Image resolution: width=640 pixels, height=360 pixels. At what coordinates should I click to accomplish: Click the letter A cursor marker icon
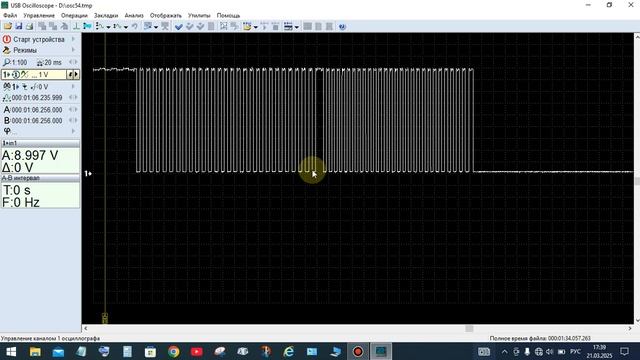point(7,110)
